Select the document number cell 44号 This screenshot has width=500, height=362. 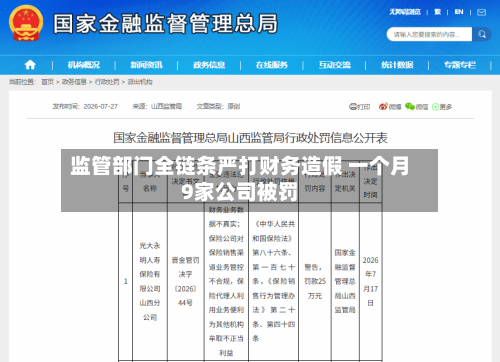point(185,282)
